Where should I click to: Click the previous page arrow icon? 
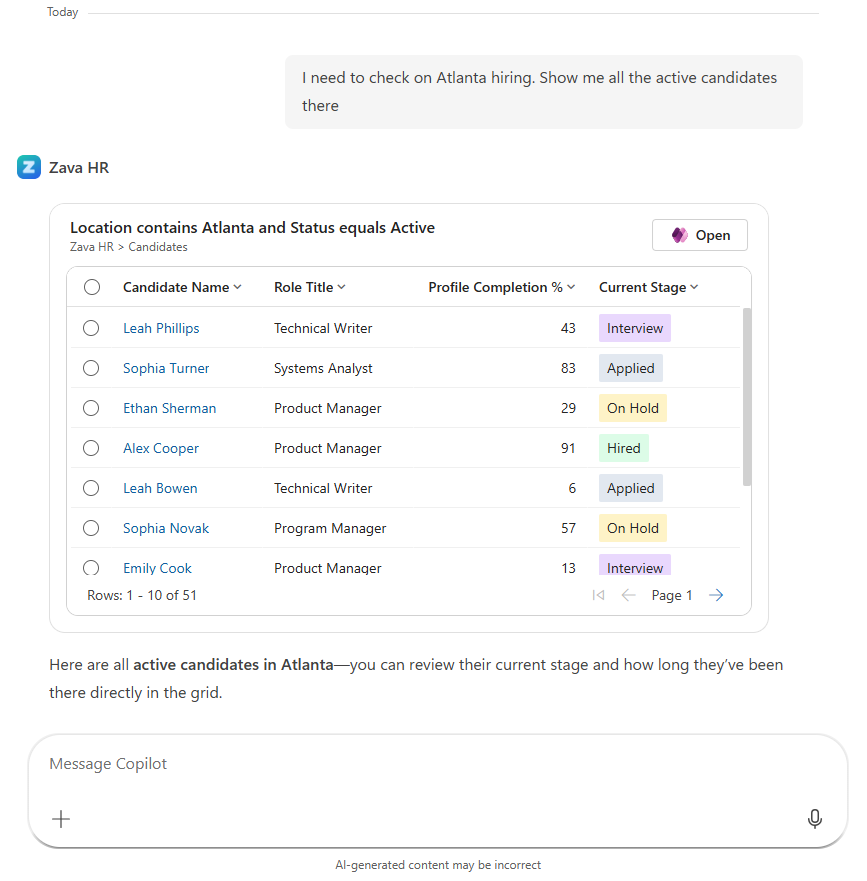tap(628, 594)
